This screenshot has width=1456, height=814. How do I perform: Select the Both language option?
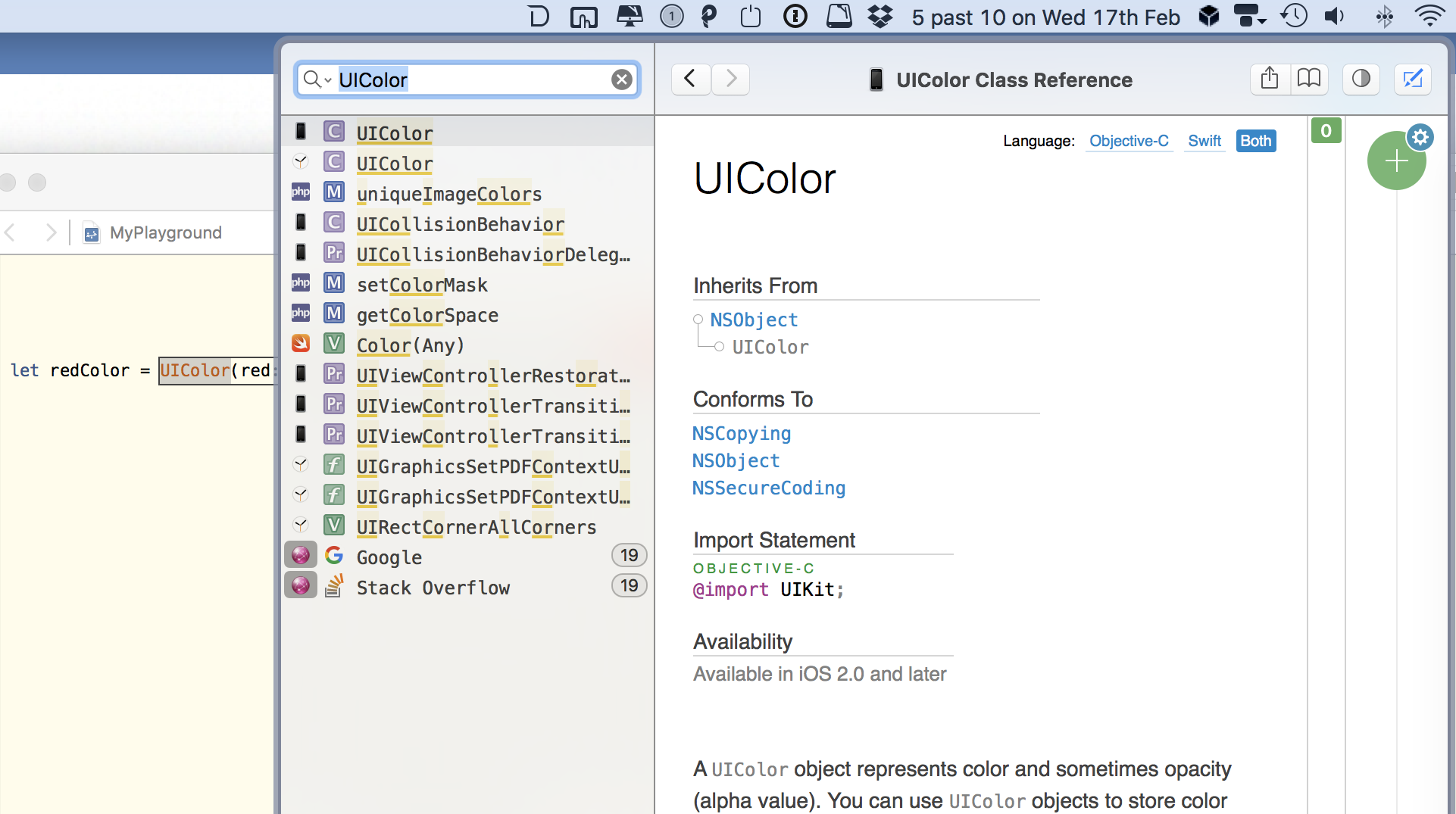[x=1255, y=141]
